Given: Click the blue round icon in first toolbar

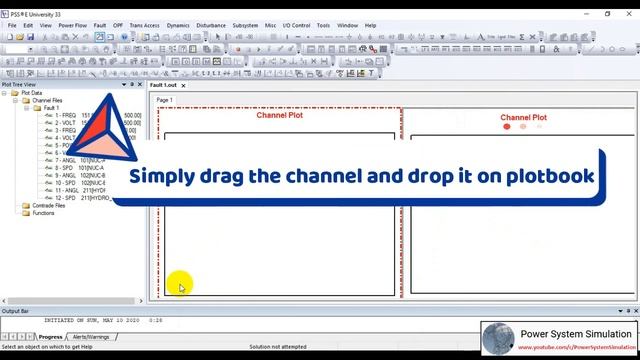Looking at the screenshot, I should coord(124,37).
